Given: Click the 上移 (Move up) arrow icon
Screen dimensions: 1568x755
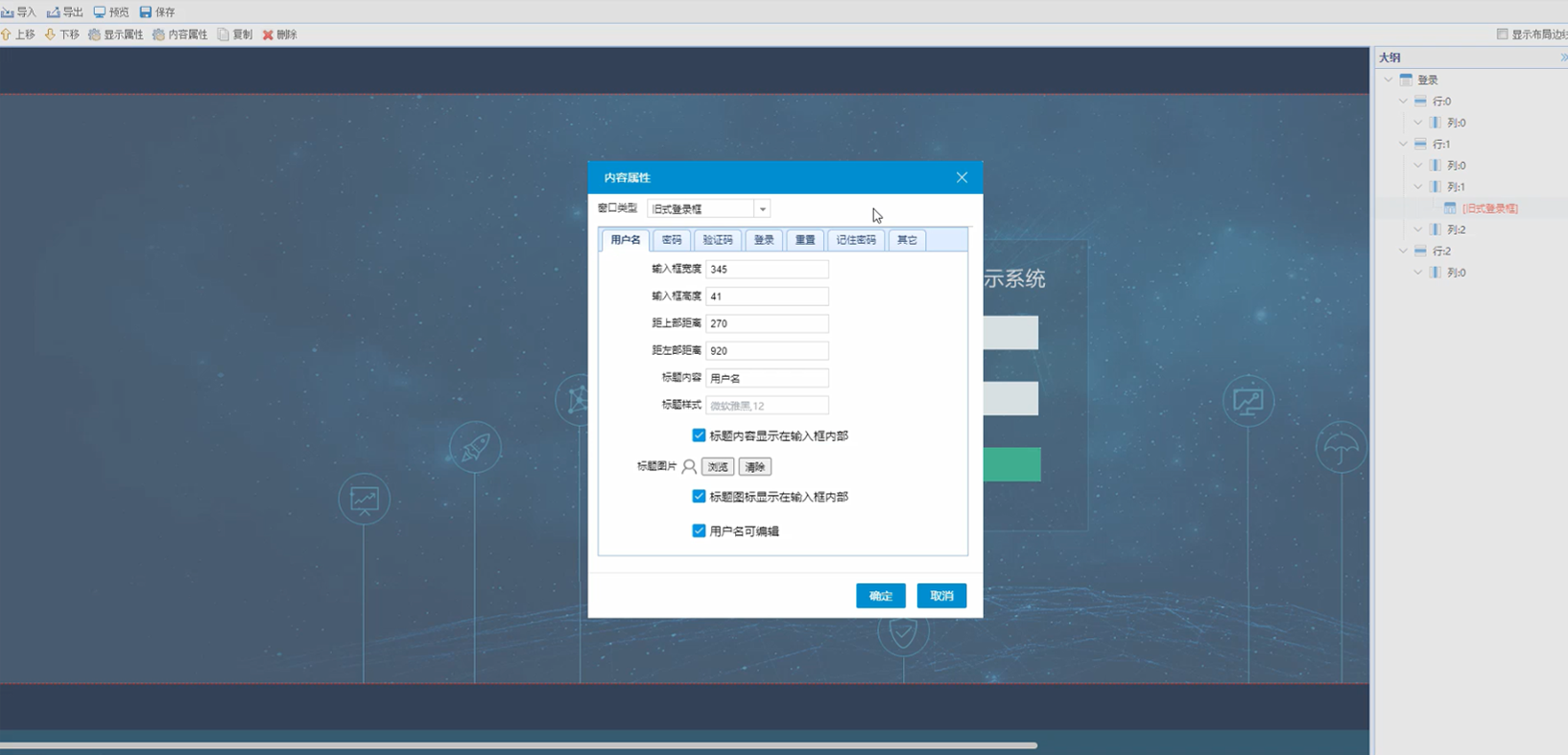Looking at the screenshot, I should point(6,35).
